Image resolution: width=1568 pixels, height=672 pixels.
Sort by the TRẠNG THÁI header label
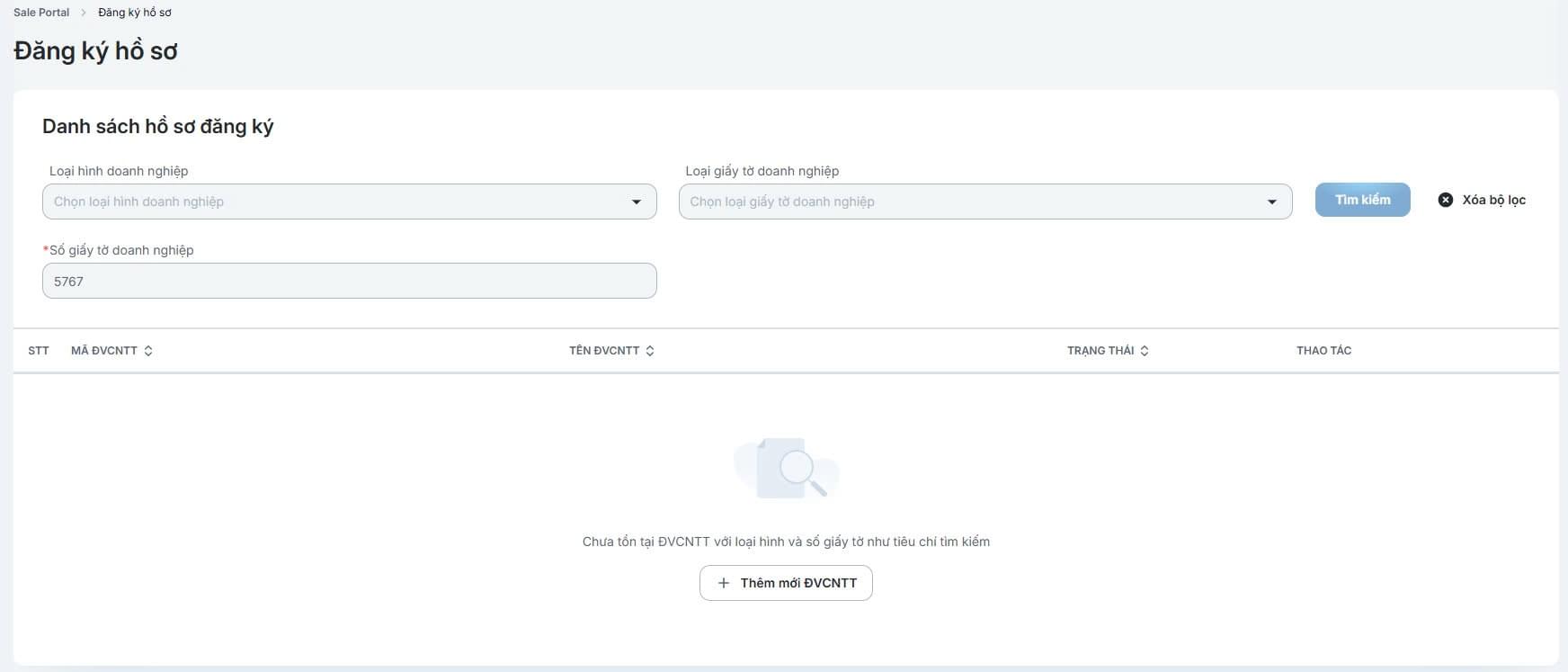[x=1100, y=351]
